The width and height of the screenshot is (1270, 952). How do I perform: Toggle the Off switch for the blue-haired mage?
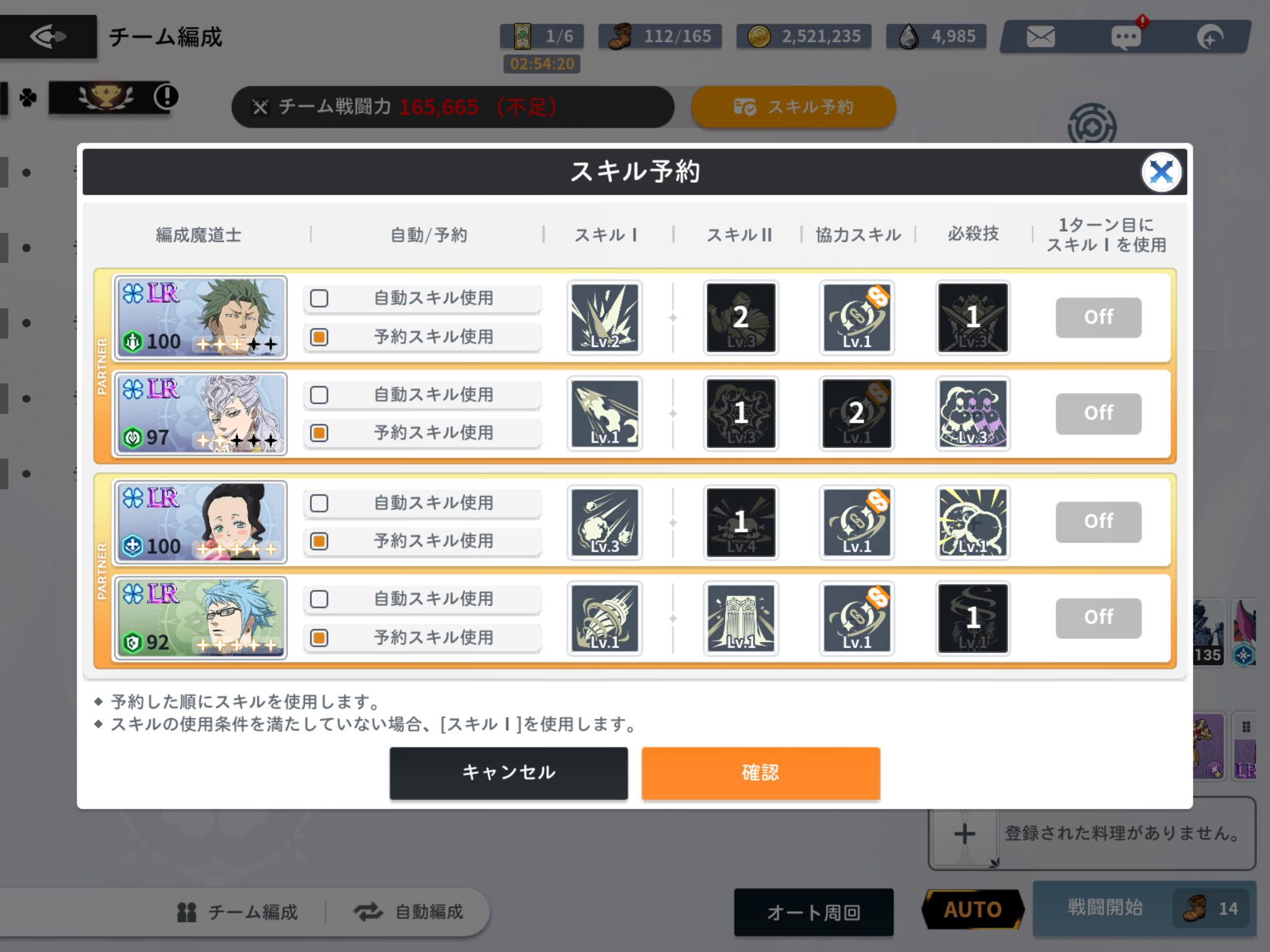click(1098, 618)
